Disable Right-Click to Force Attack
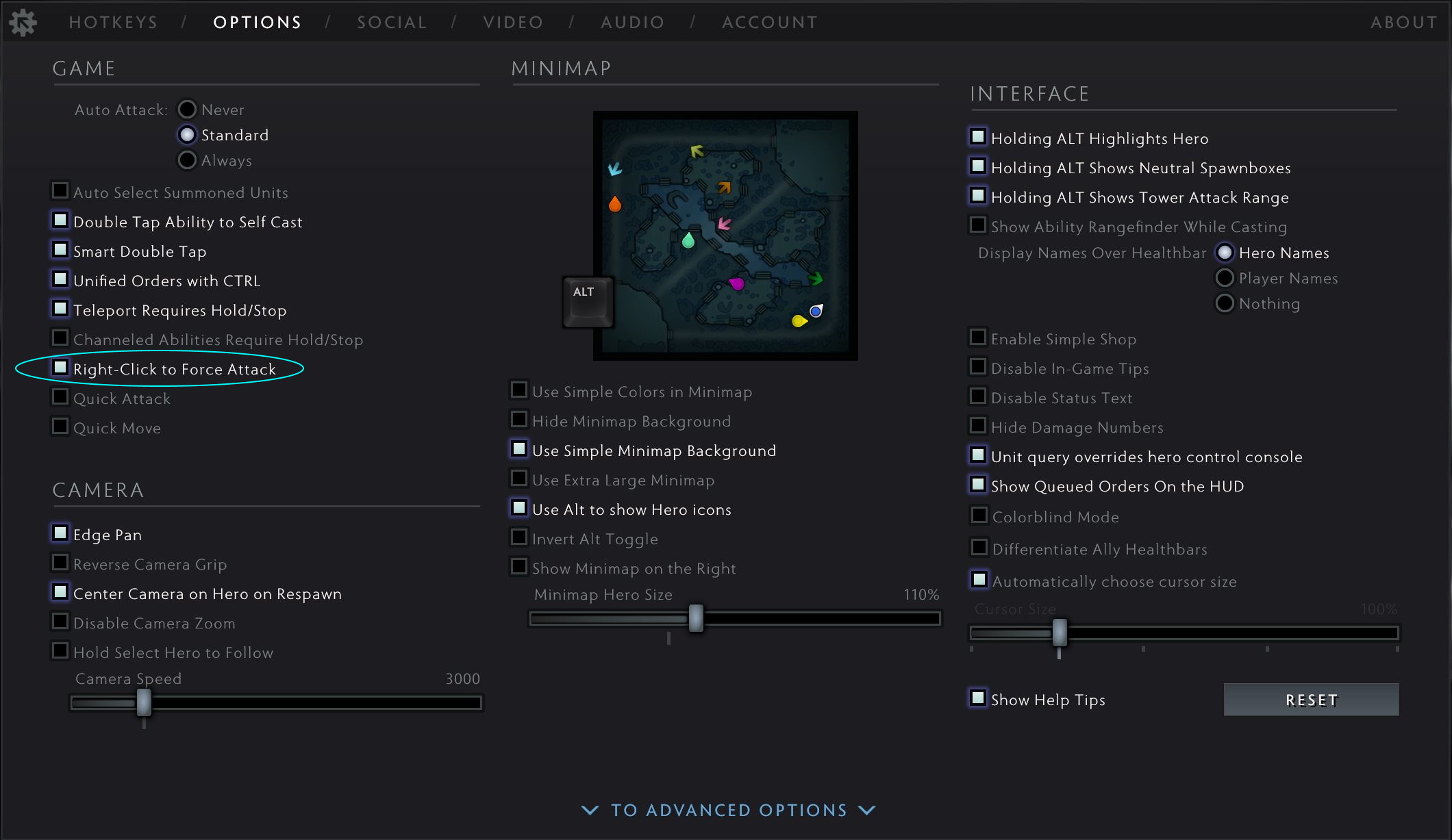Image resolution: width=1452 pixels, height=840 pixels. tap(60, 368)
